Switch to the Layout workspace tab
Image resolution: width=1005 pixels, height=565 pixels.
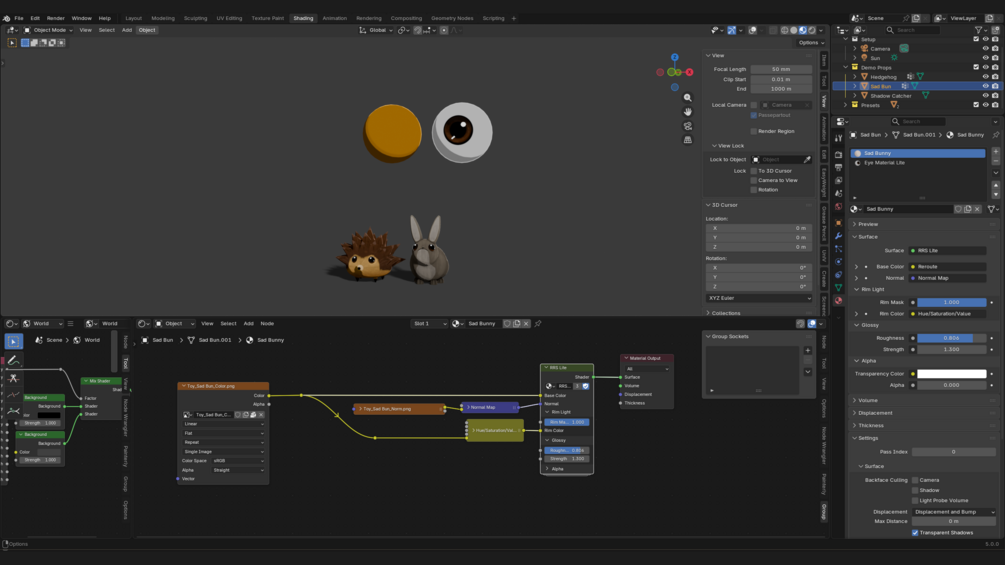(133, 18)
